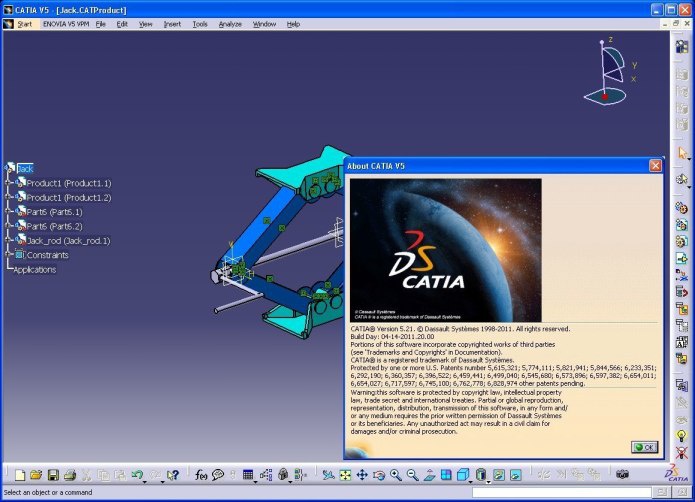Save the document with the floppy icon
The width and height of the screenshot is (695, 502).
point(53,475)
